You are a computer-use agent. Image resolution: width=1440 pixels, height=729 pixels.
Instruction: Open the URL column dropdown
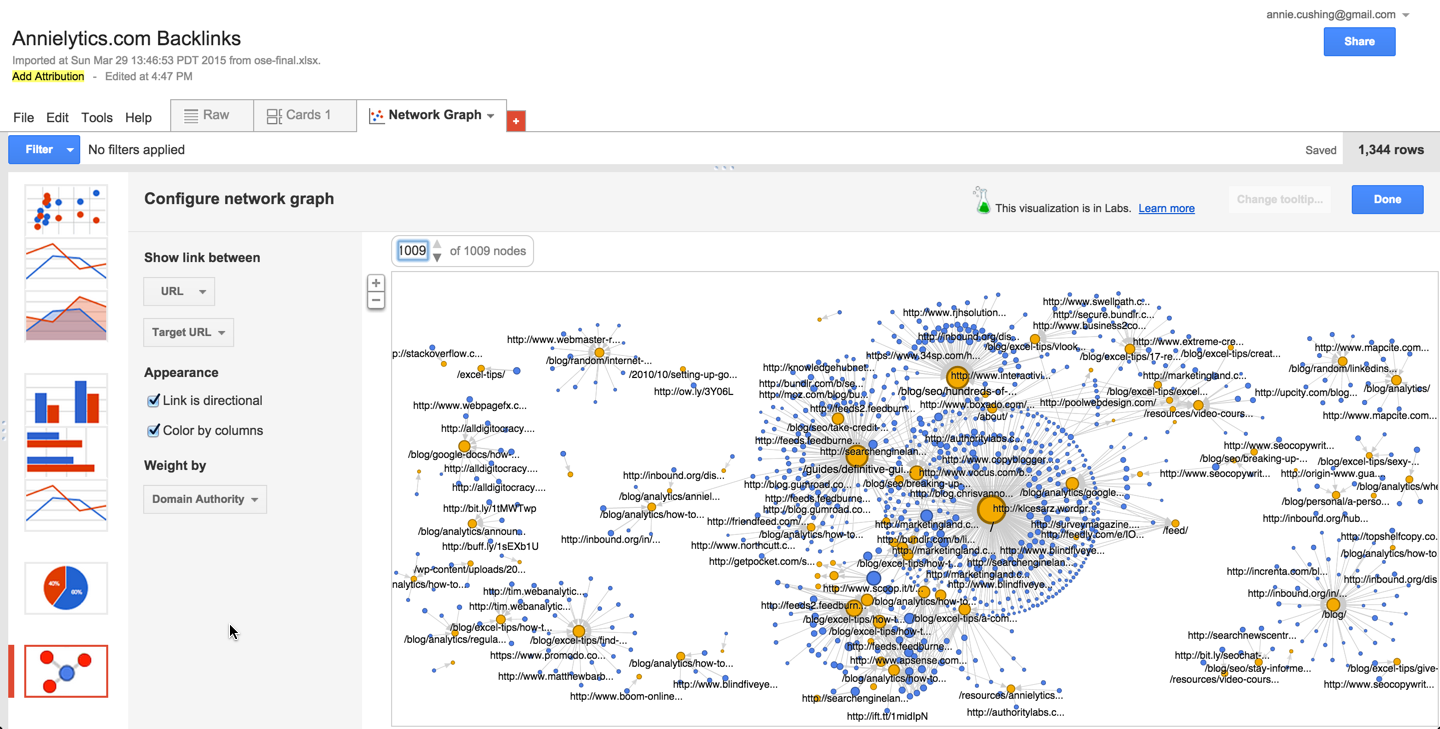179,292
